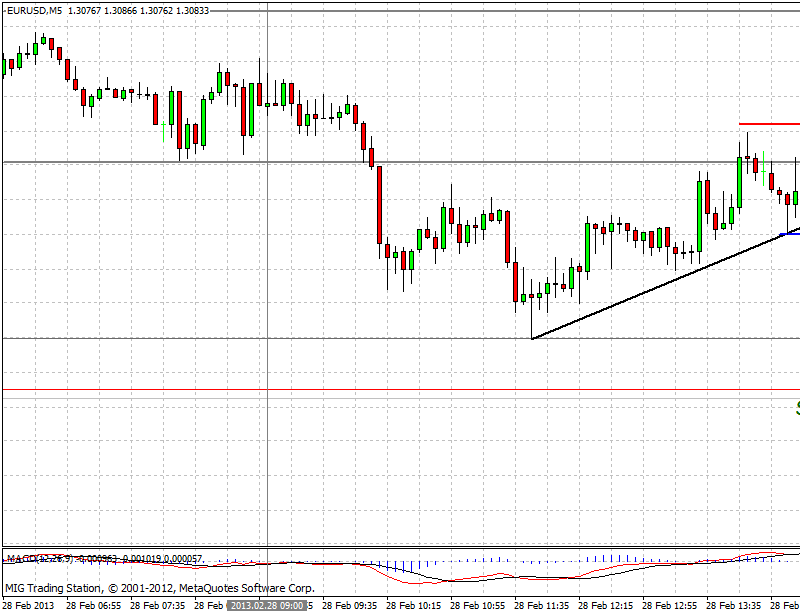The width and height of the screenshot is (800, 613).
Task: Click the MIG Trading Station copyright text
Action: click(160, 588)
